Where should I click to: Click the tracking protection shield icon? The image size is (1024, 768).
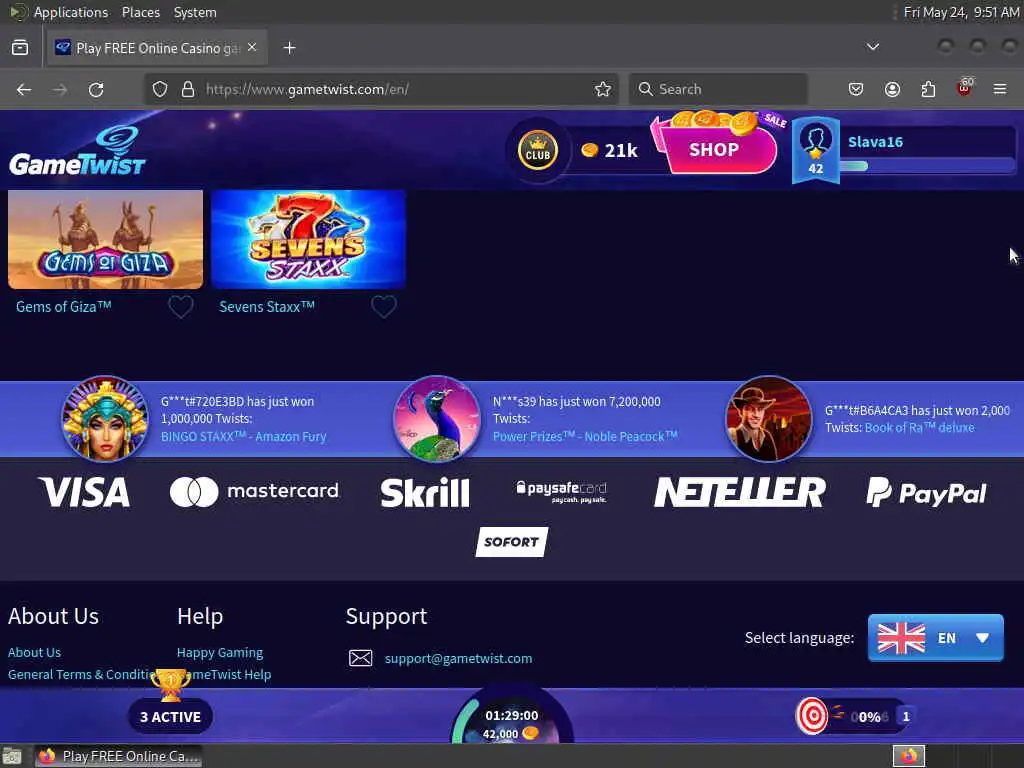click(x=159, y=89)
